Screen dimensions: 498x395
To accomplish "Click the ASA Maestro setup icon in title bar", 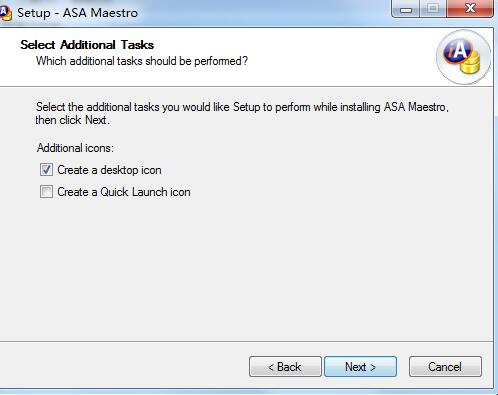I will click(5, 14).
